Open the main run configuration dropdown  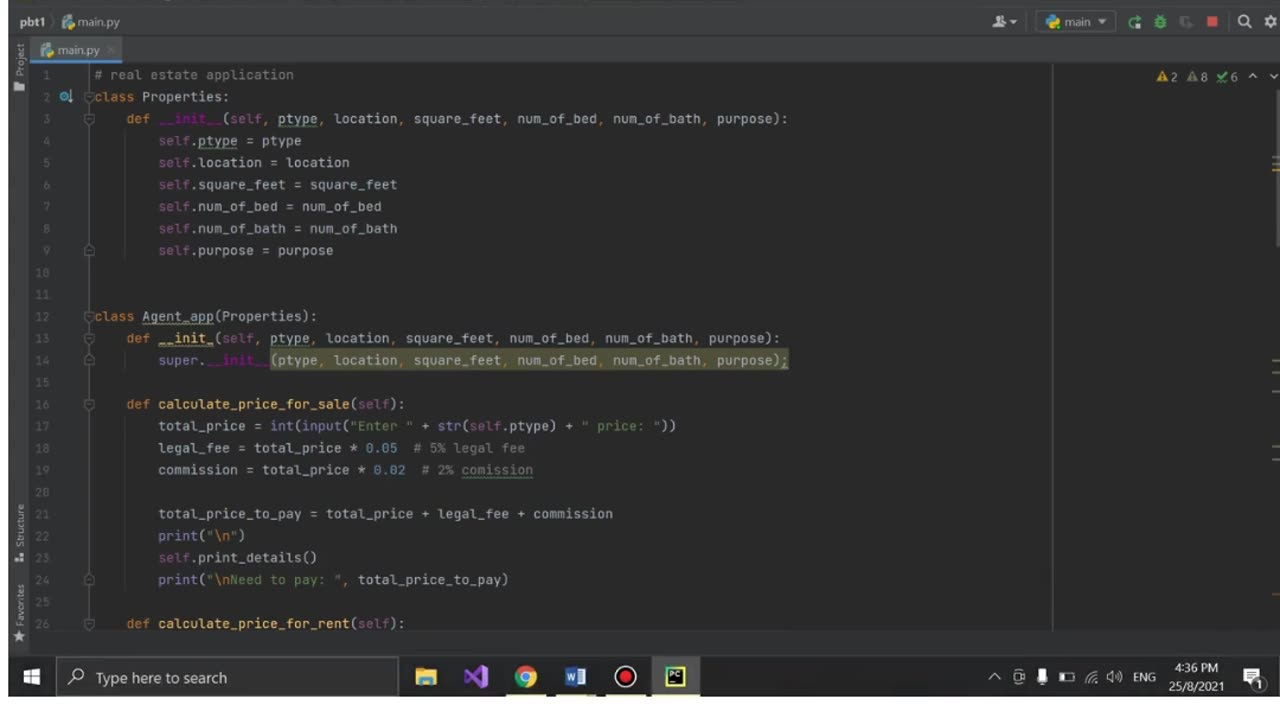1075,21
